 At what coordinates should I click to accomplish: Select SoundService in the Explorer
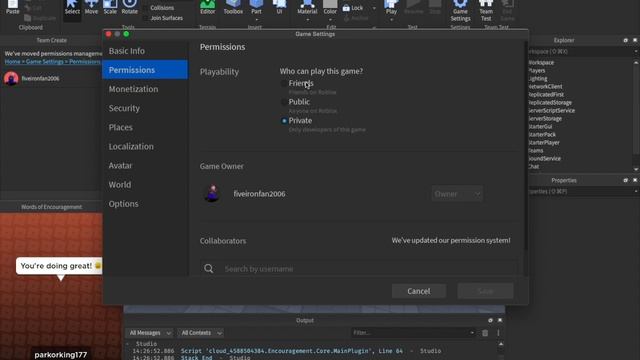544,158
